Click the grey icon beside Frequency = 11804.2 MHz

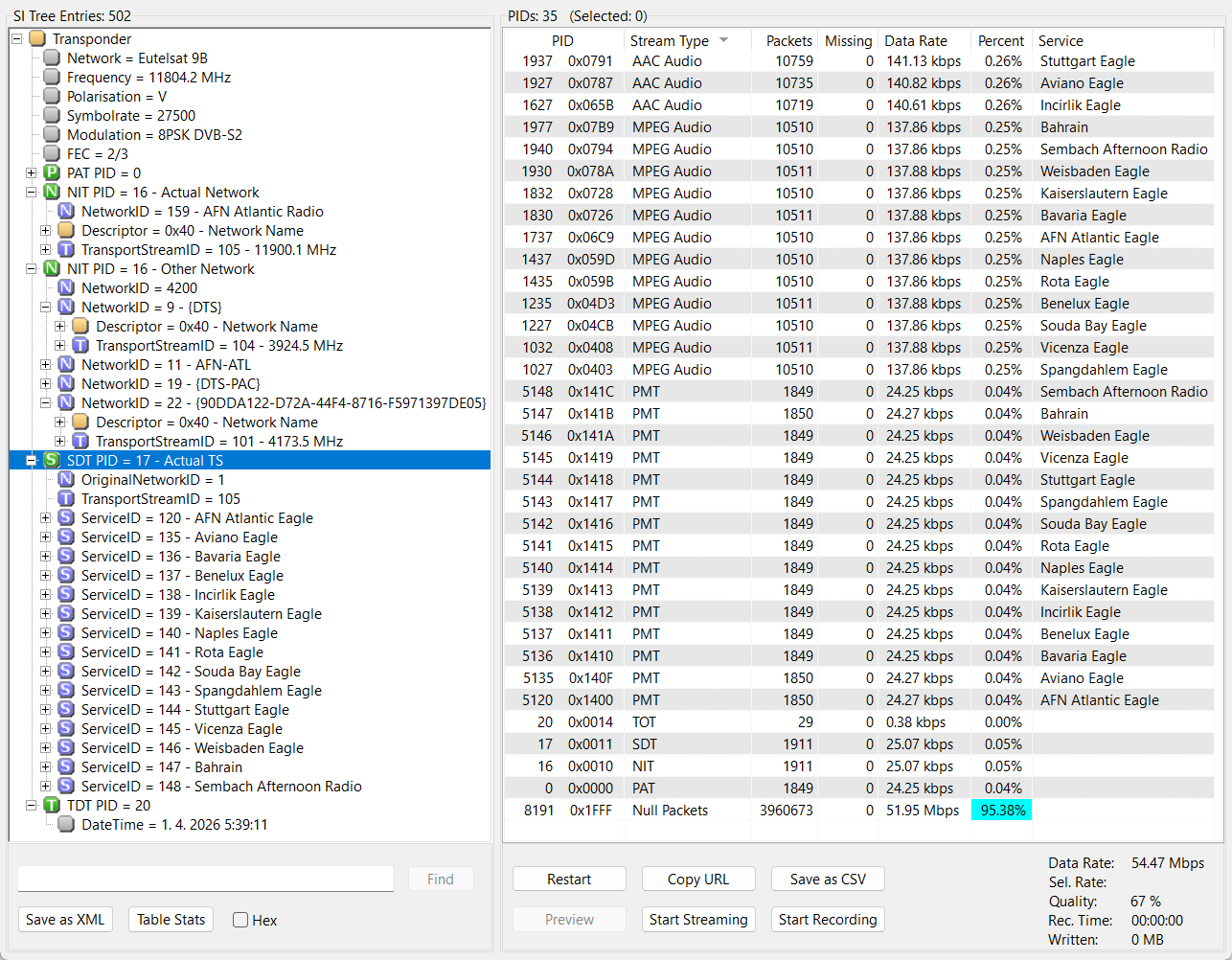pos(52,78)
